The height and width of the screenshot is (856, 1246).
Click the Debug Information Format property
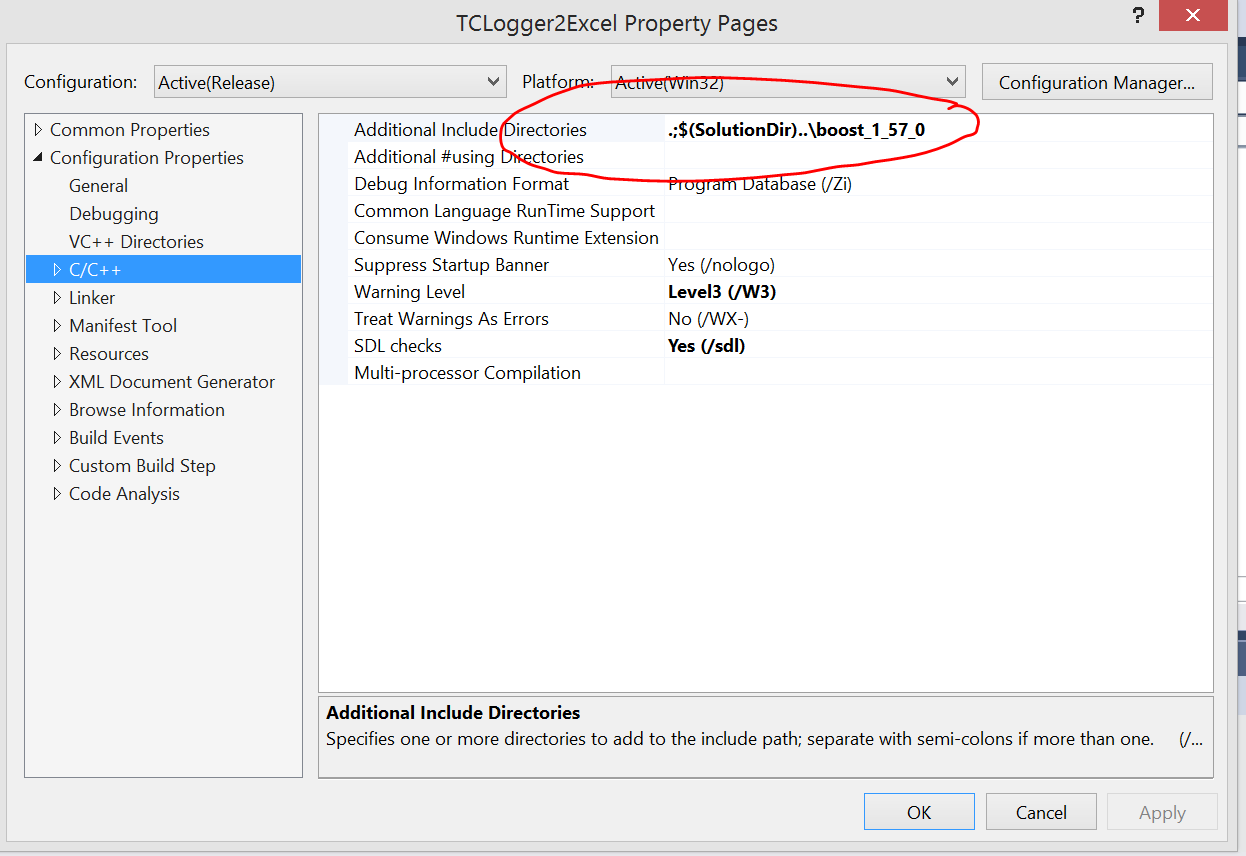tap(462, 184)
